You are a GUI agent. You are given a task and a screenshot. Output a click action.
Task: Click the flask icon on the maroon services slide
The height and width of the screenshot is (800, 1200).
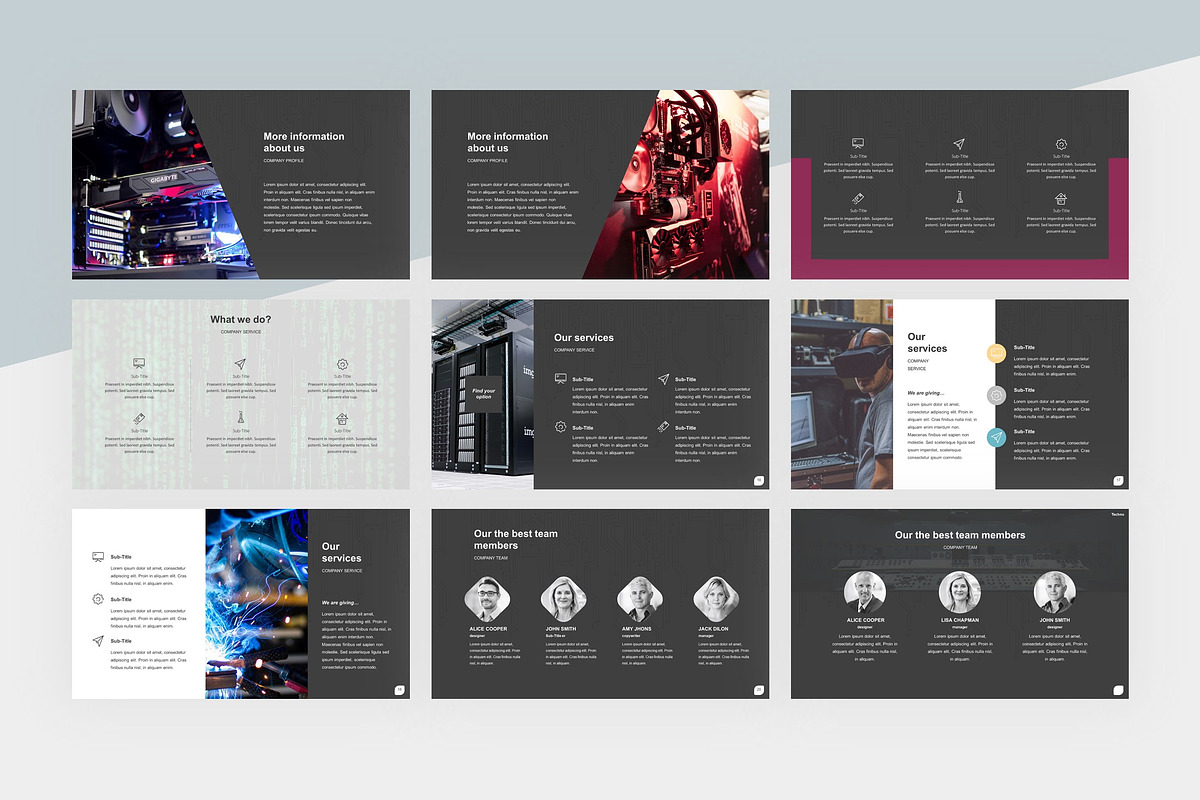pos(959,197)
